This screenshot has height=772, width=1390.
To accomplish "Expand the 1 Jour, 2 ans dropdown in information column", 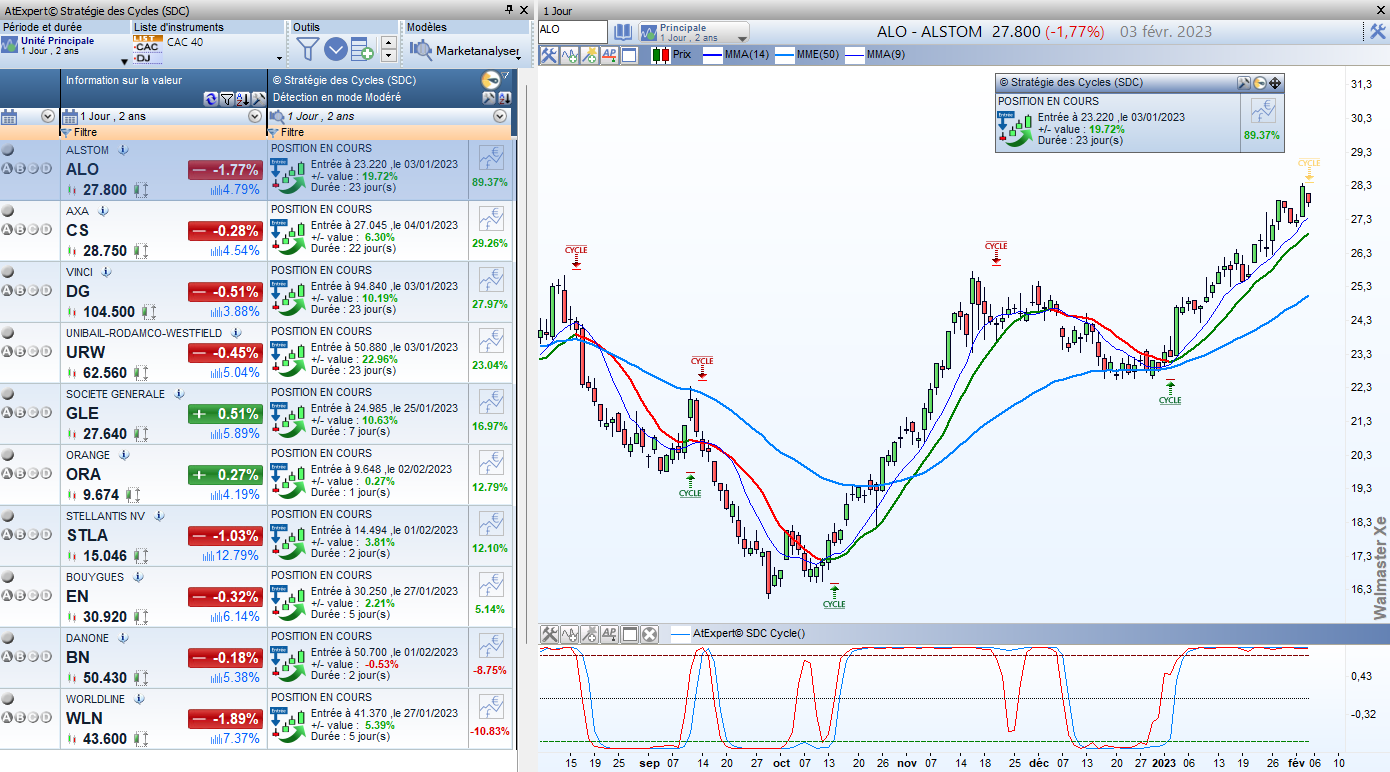I will pyautogui.click(x=254, y=117).
